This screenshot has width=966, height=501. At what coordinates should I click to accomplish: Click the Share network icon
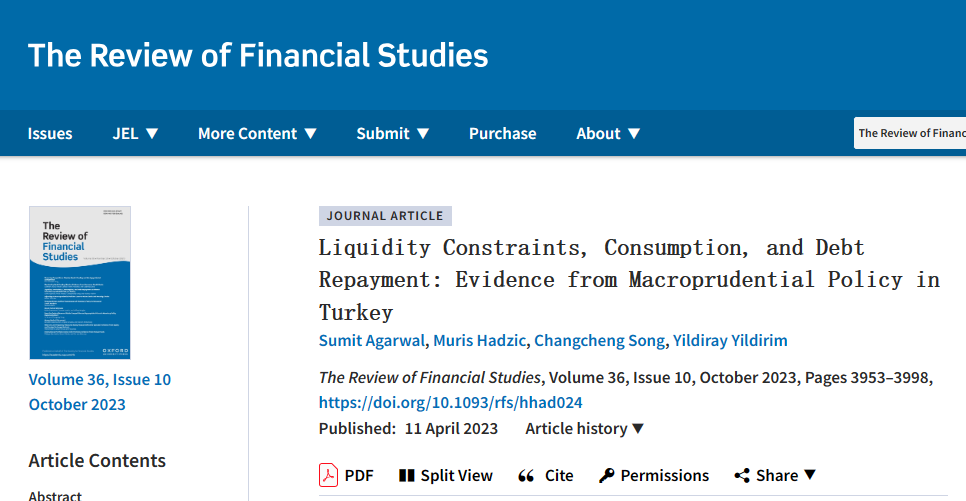742,476
